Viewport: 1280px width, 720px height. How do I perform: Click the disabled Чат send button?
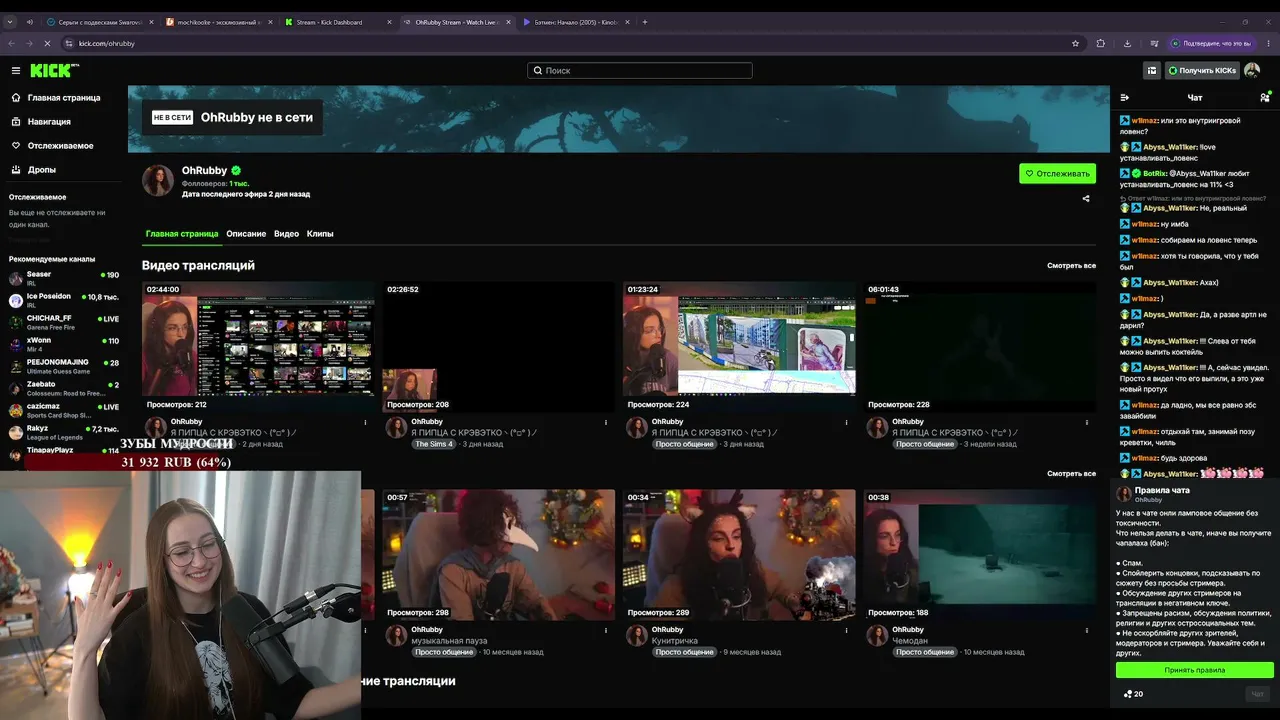(x=1258, y=693)
